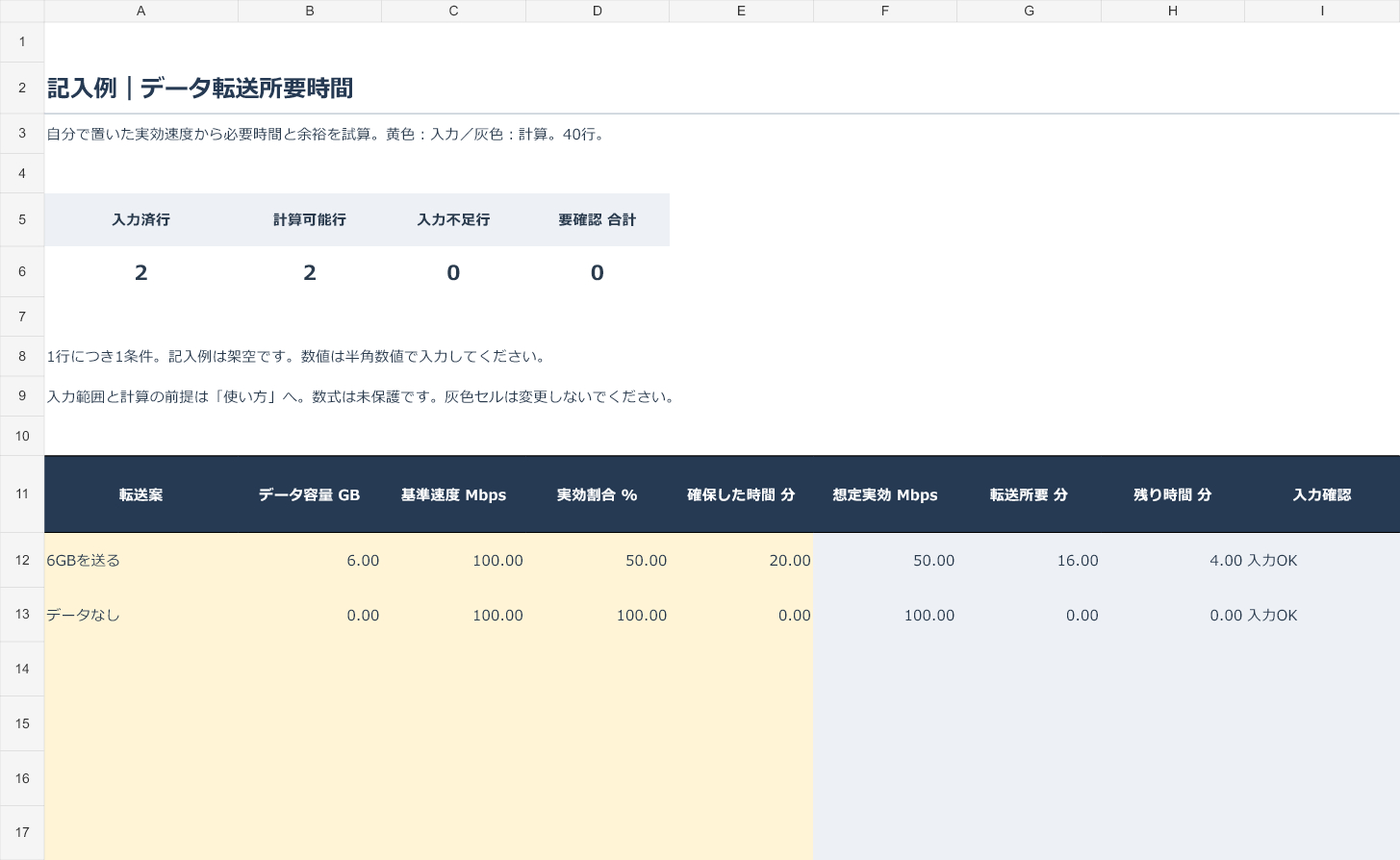Click 基準速度 cell in the データなし row
Screen dimensions: 1400x860
click(453, 615)
